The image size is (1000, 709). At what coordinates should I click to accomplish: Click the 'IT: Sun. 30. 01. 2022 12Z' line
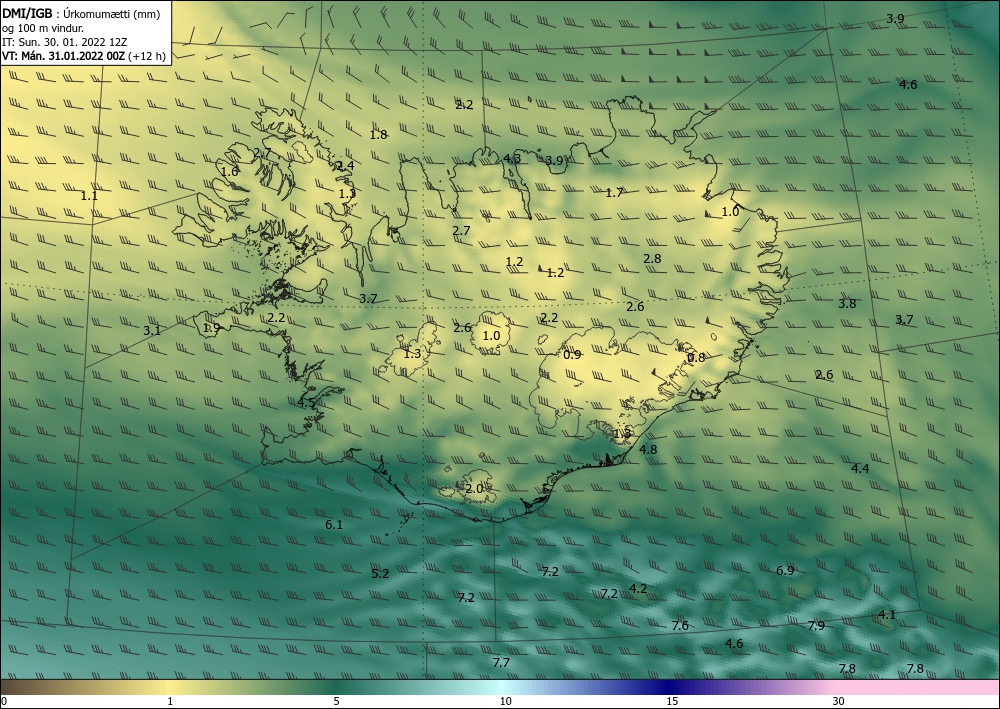coord(64,42)
